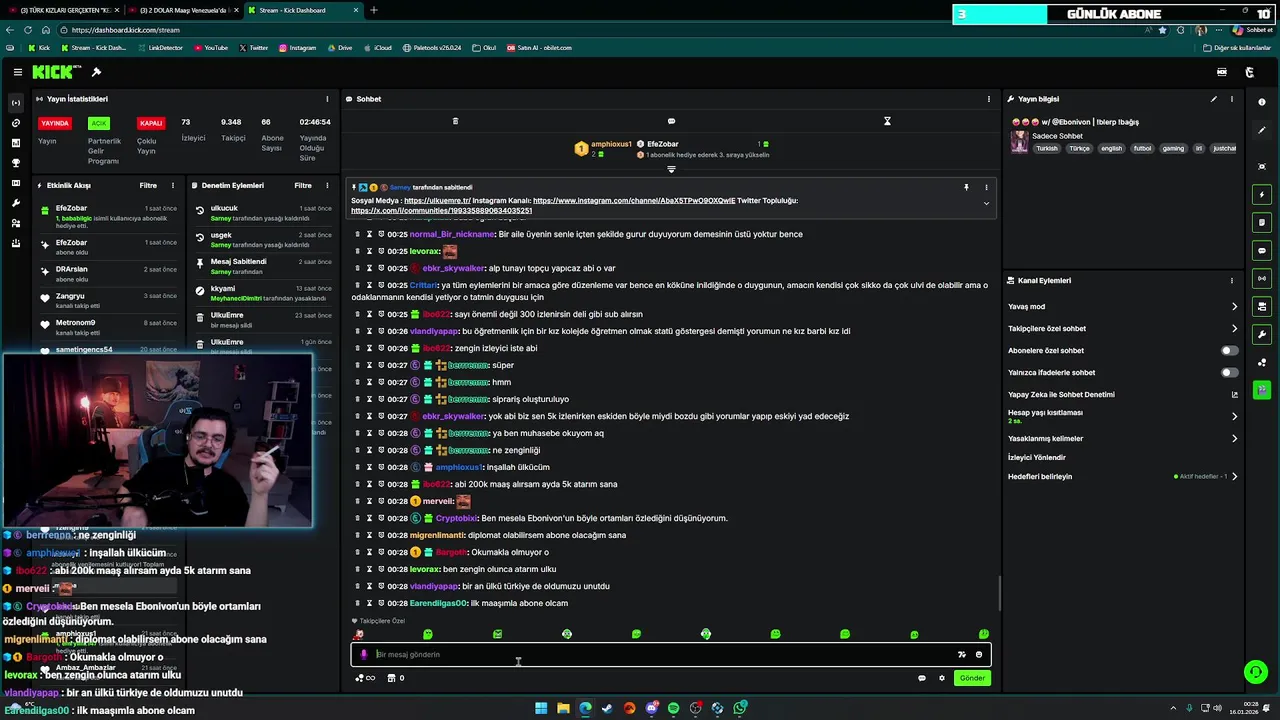The height and width of the screenshot is (720, 1280).
Task: Open options menu of Yayın İstatistikleri panel
Action: pos(327,99)
